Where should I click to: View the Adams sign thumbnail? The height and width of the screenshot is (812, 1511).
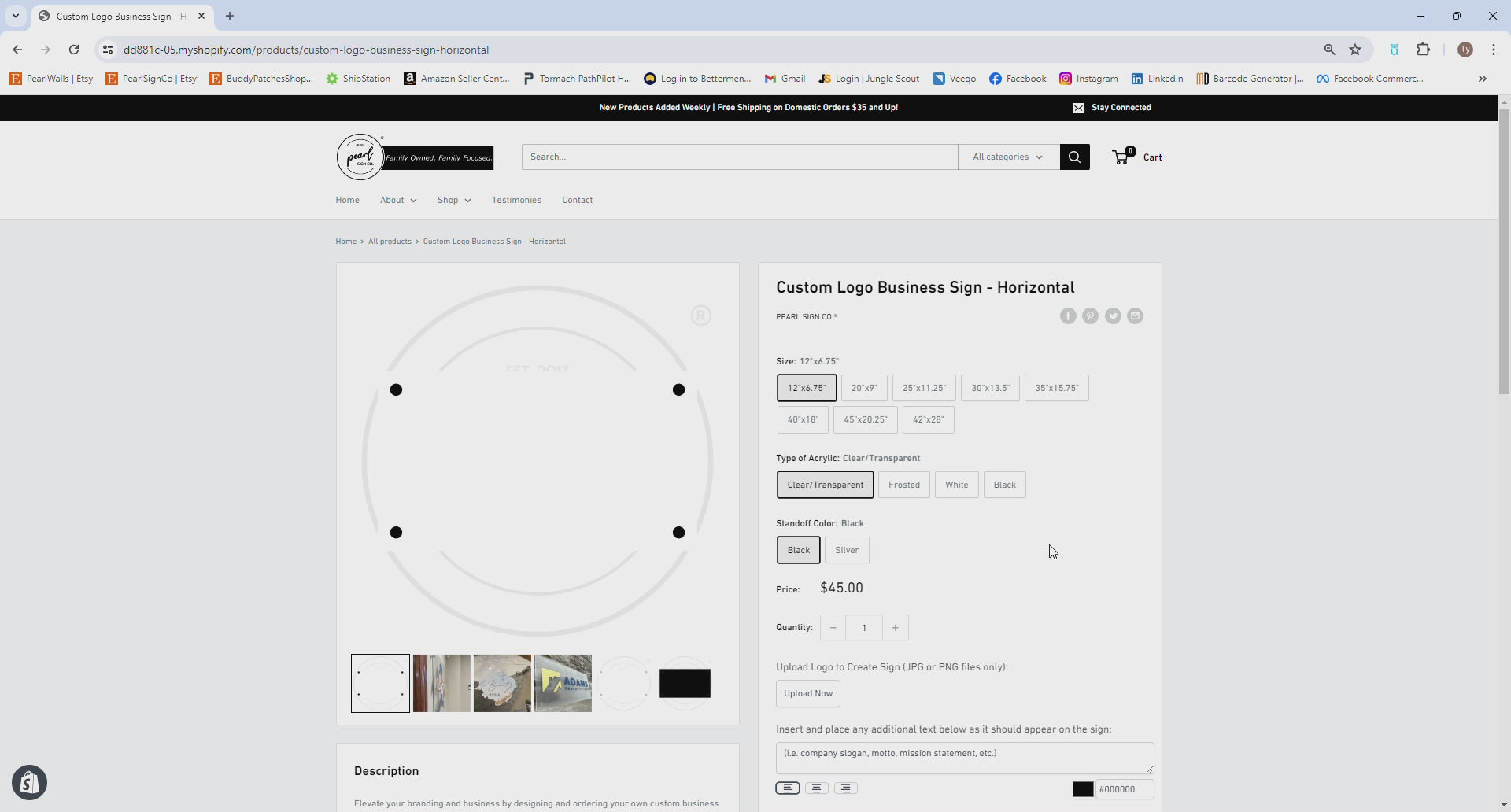tap(563, 683)
